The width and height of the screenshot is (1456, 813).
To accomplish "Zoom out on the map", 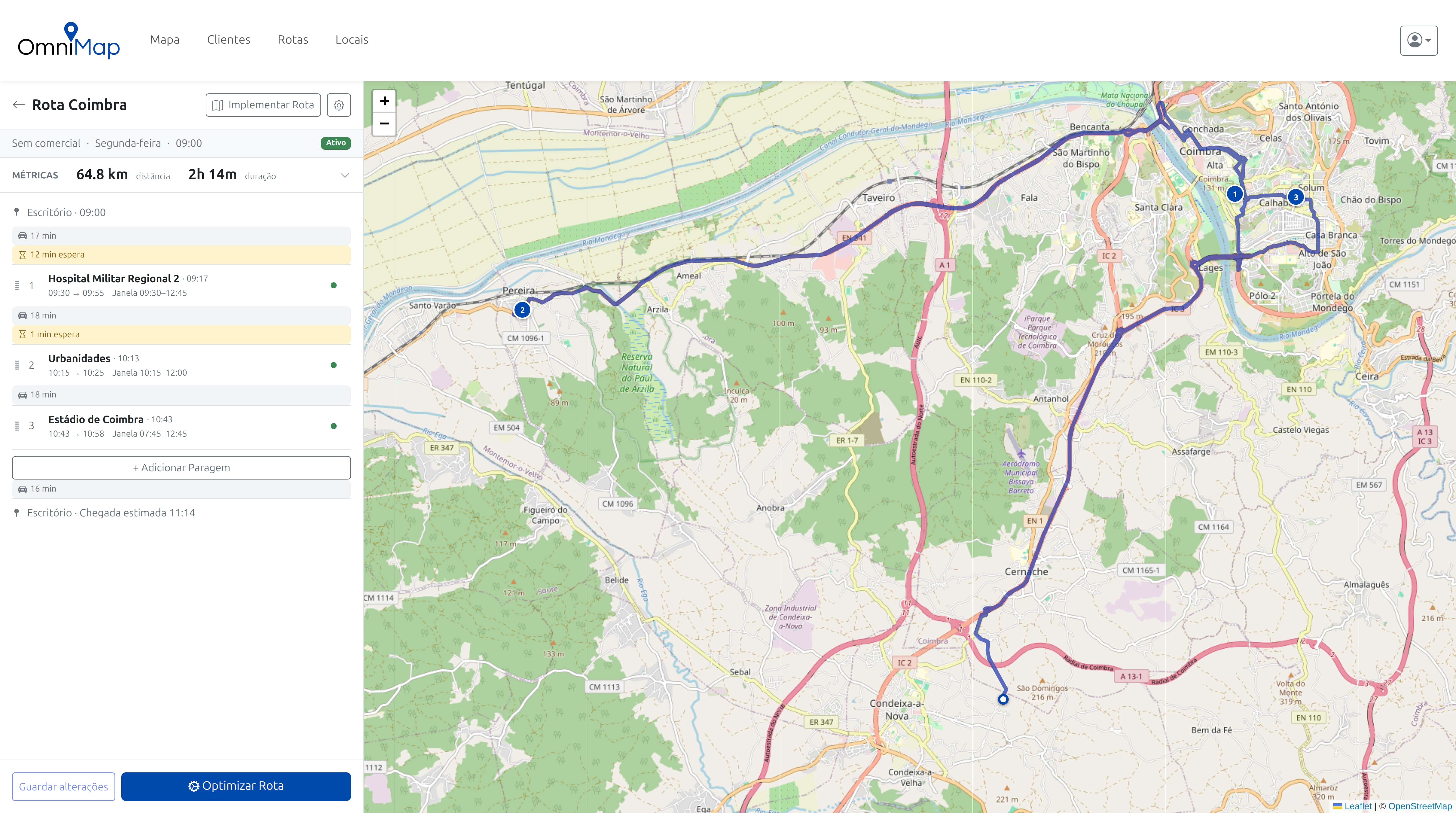I will point(384,124).
